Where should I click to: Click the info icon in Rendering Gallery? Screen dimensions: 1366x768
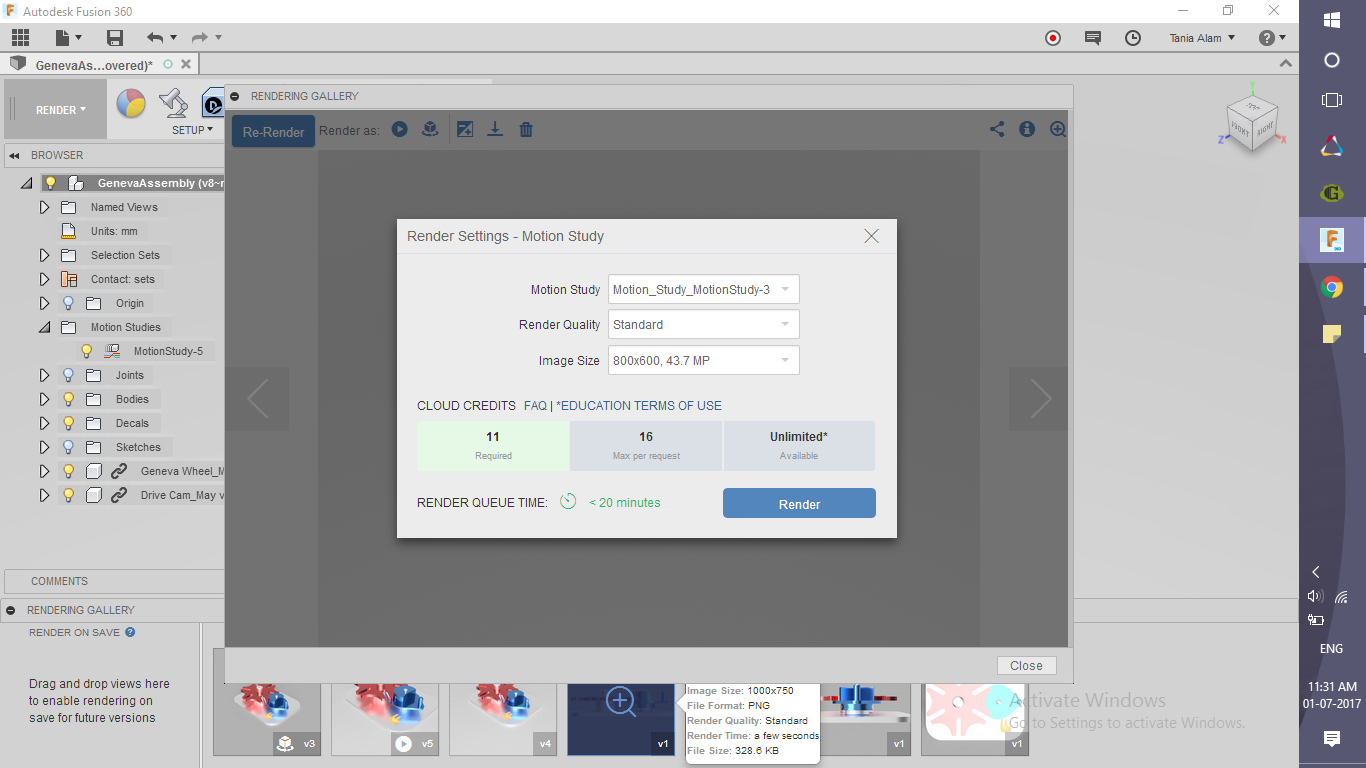click(1027, 129)
